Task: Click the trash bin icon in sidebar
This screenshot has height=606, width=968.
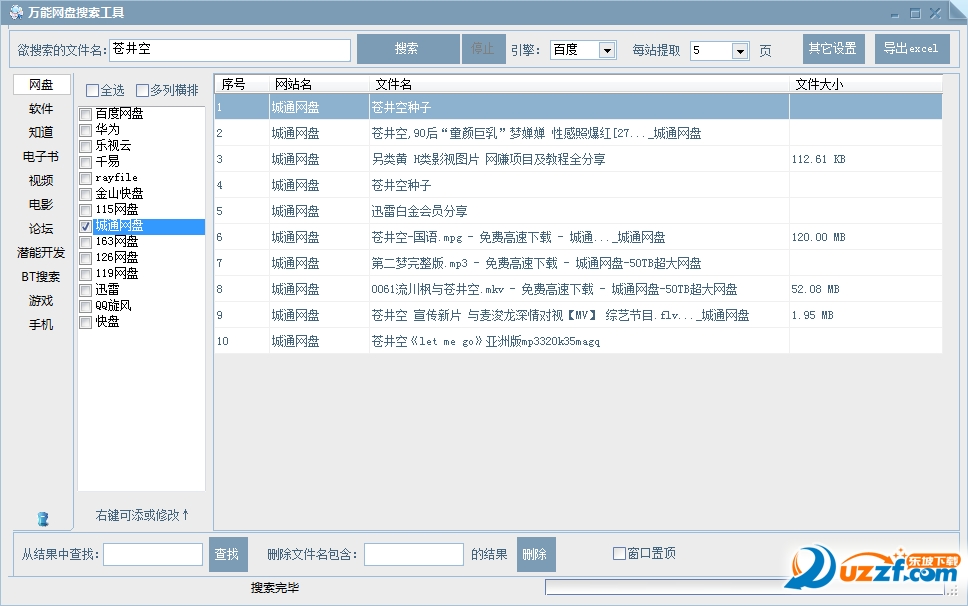Action: pos(43,518)
